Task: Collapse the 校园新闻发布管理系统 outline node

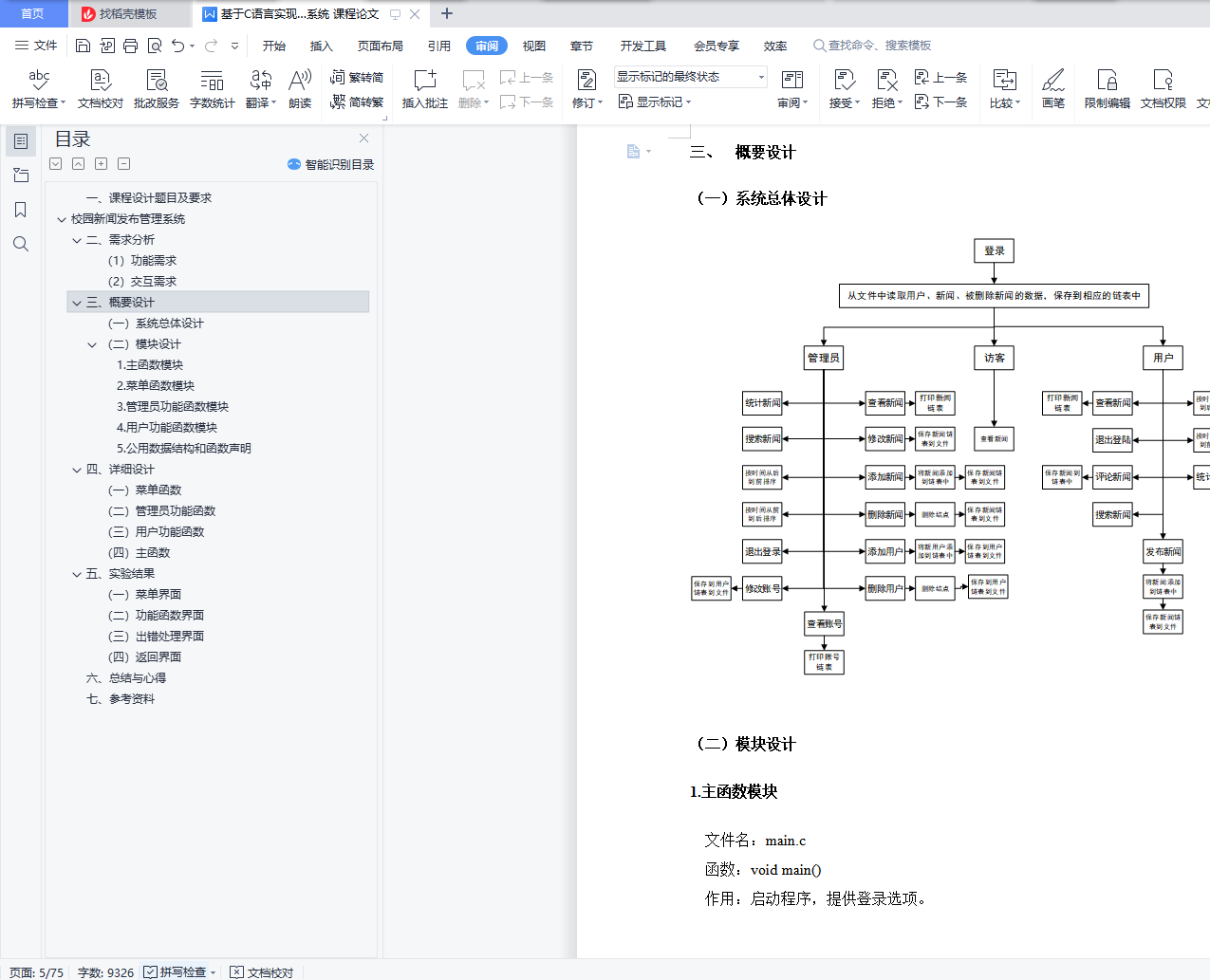Action: [62, 219]
